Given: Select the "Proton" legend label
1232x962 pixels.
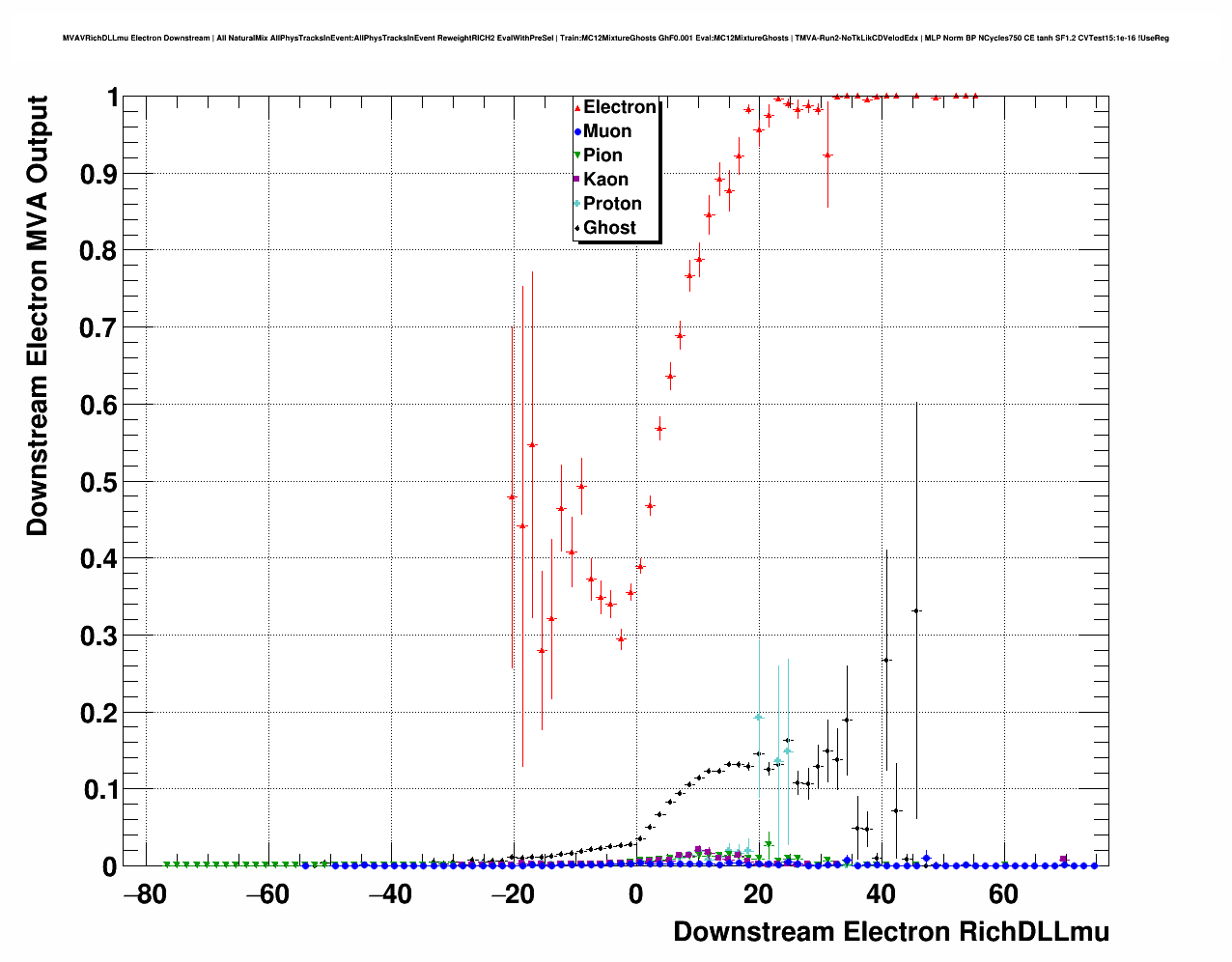Looking at the screenshot, I should (x=612, y=204).
